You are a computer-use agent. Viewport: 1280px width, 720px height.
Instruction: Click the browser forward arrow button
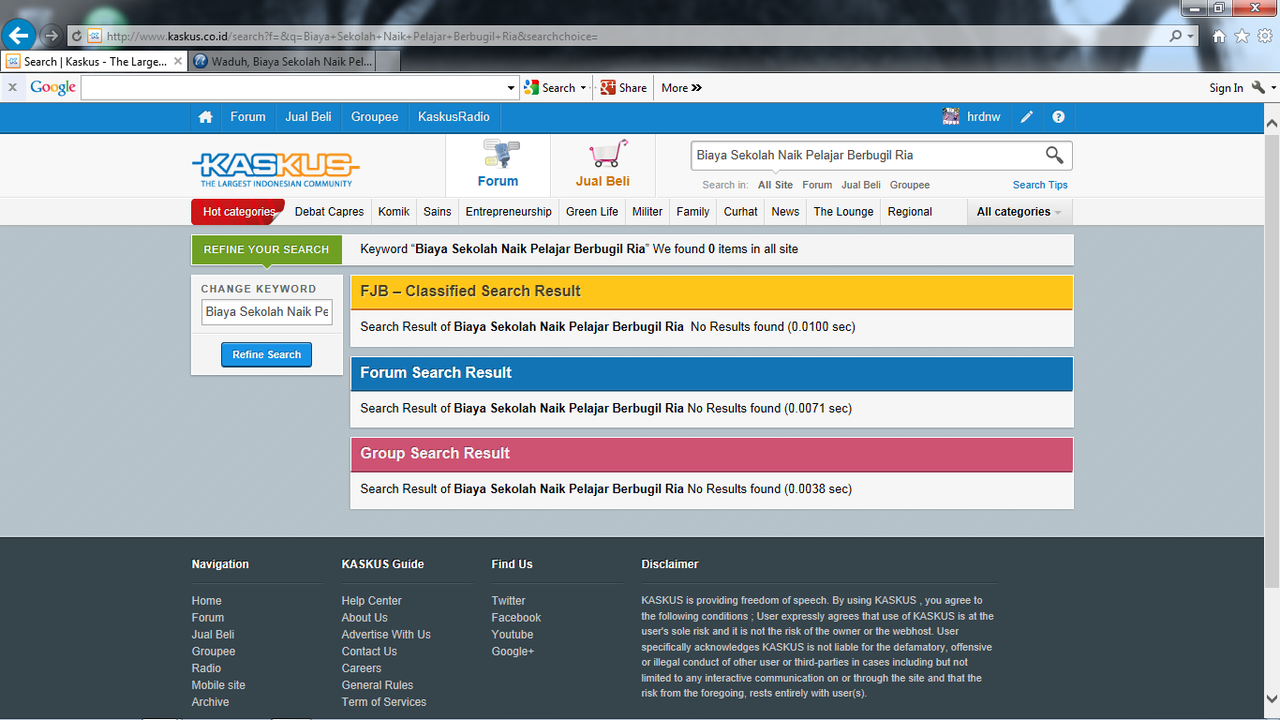pyautogui.click(x=51, y=36)
